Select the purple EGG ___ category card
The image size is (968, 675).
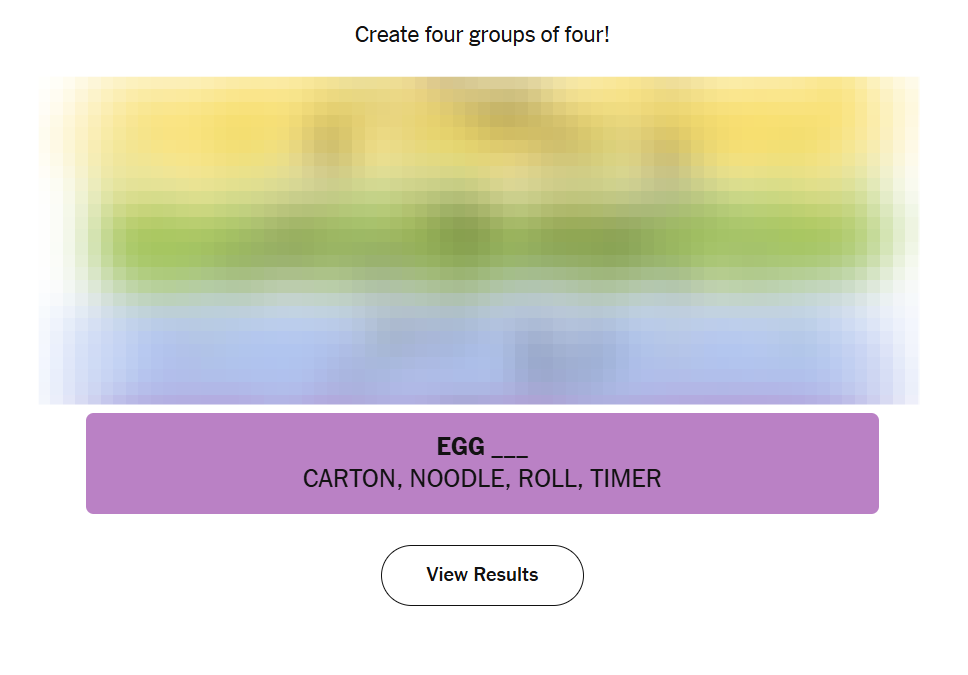pyautogui.click(x=482, y=463)
